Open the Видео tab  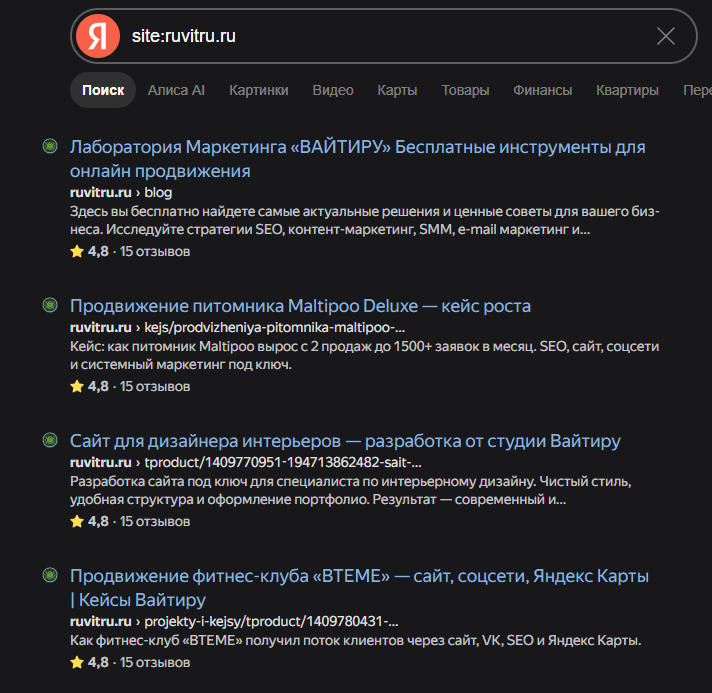coord(333,90)
